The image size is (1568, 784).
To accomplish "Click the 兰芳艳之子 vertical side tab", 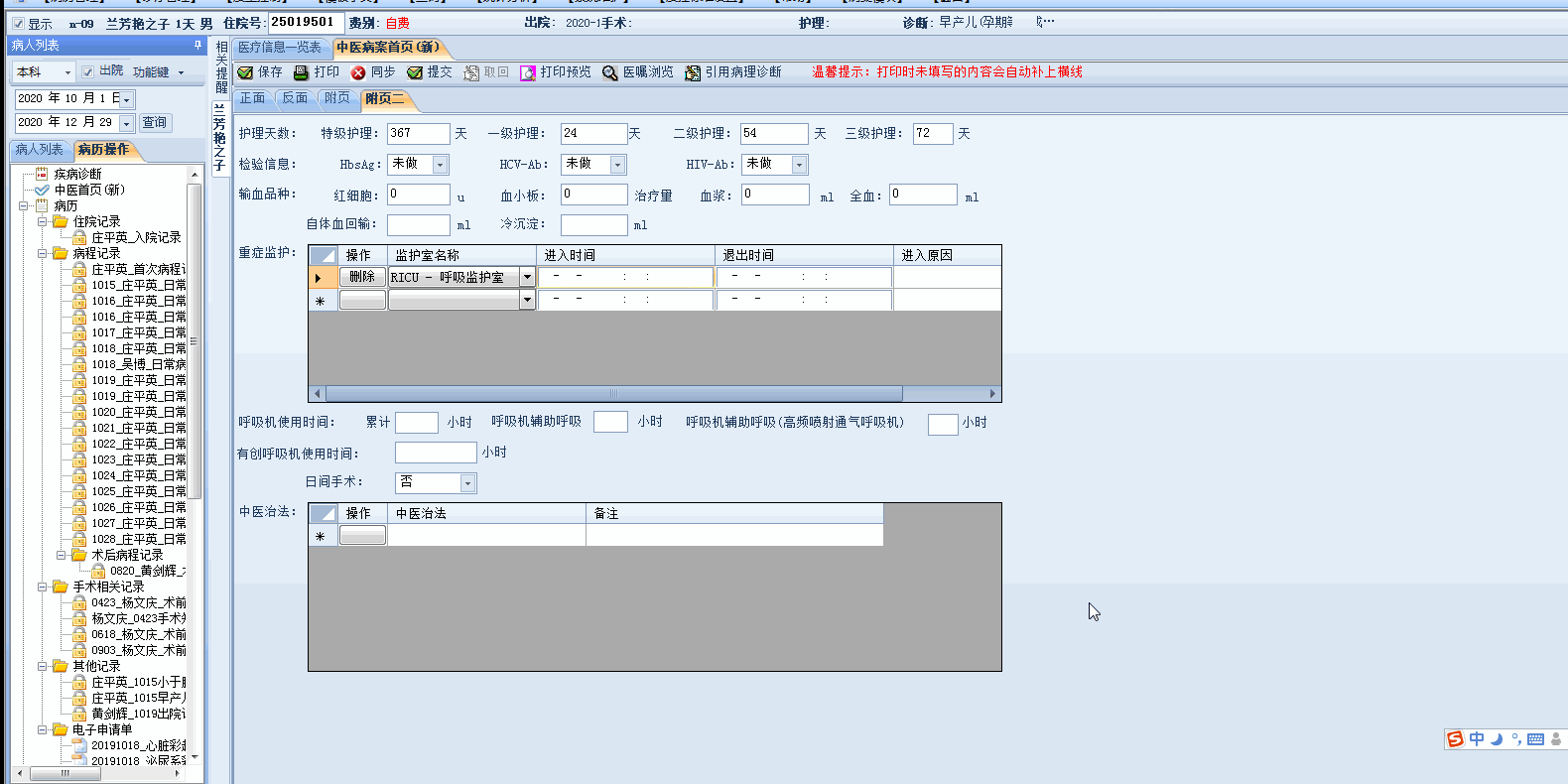I will [x=219, y=137].
